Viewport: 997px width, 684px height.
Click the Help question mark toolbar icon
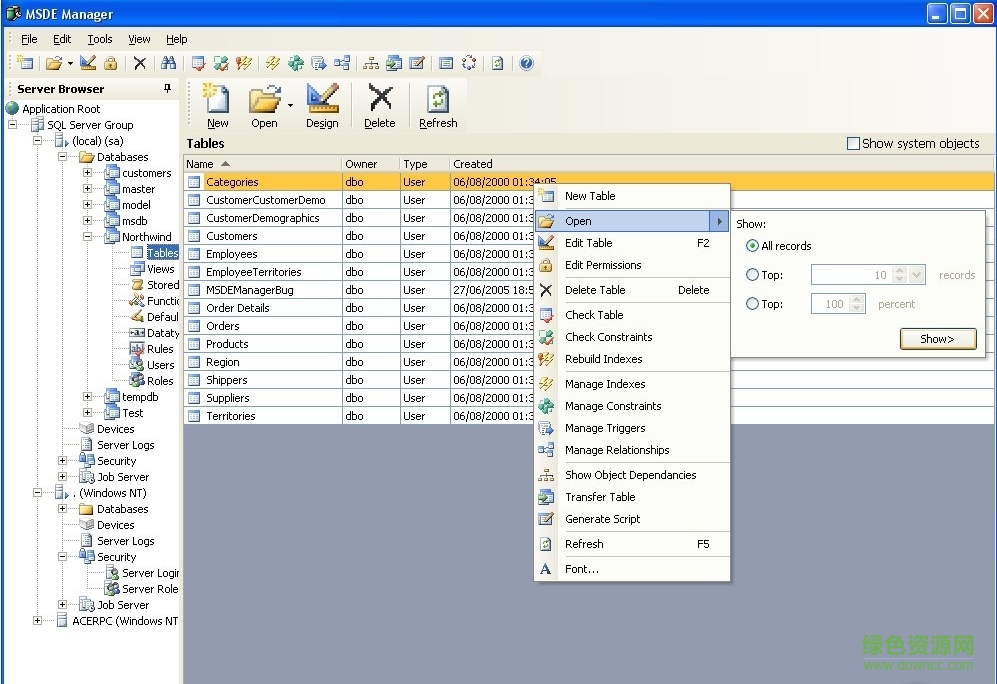[x=526, y=63]
